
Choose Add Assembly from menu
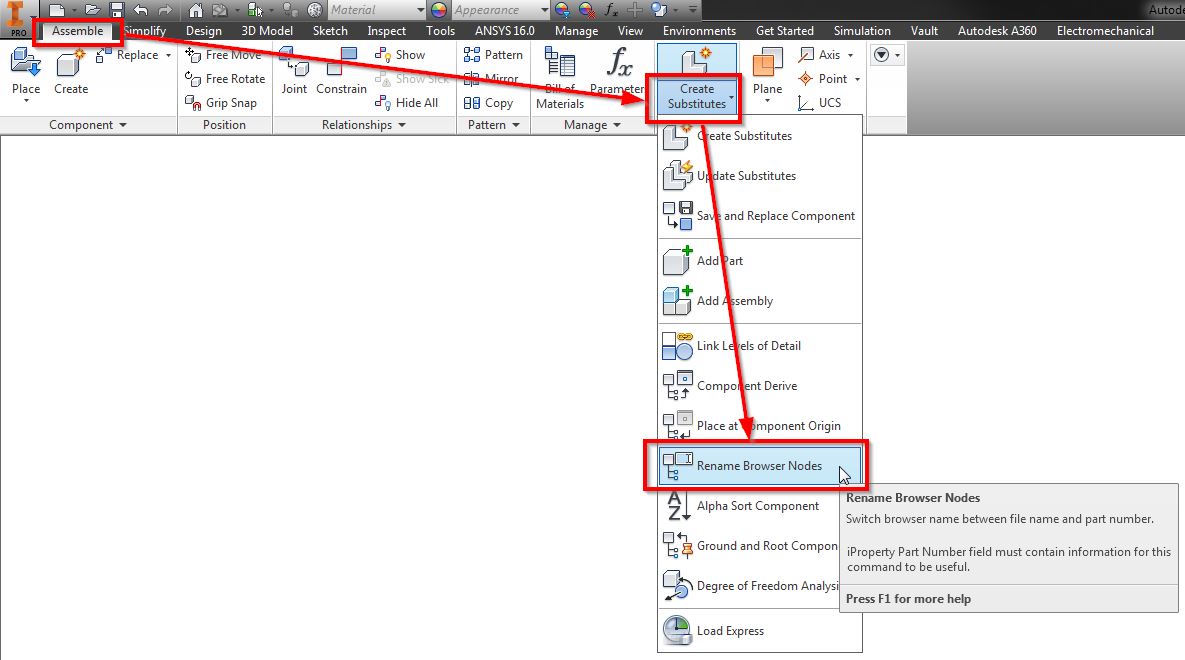coord(760,301)
